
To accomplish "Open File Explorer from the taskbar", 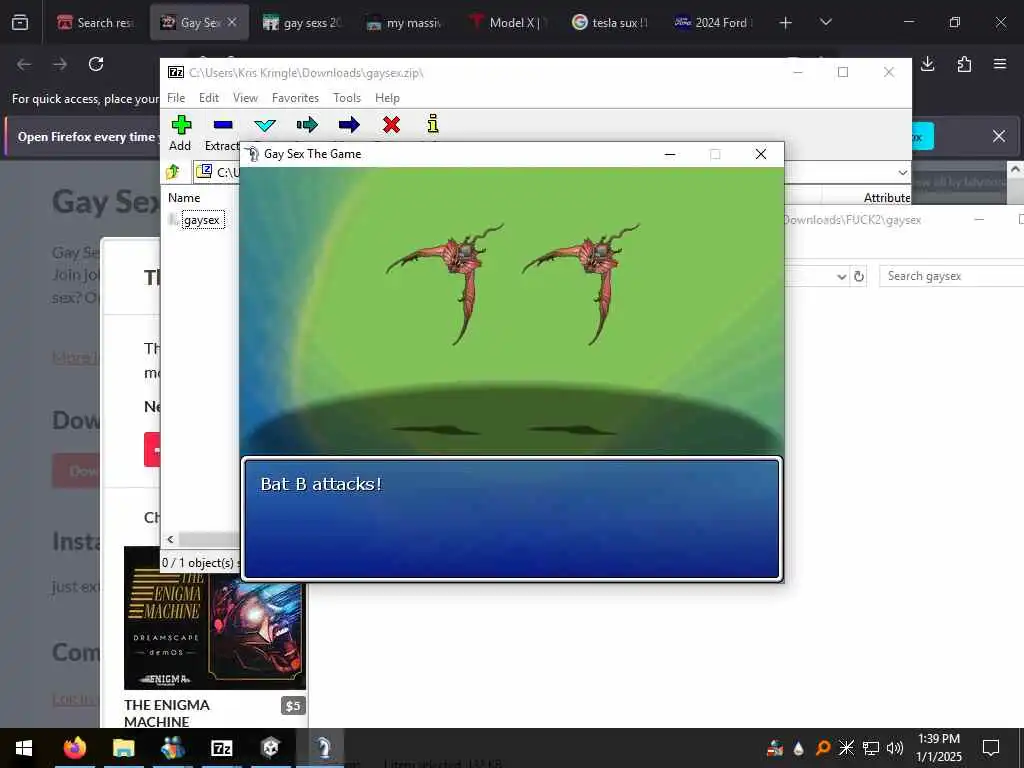I will click(x=123, y=748).
